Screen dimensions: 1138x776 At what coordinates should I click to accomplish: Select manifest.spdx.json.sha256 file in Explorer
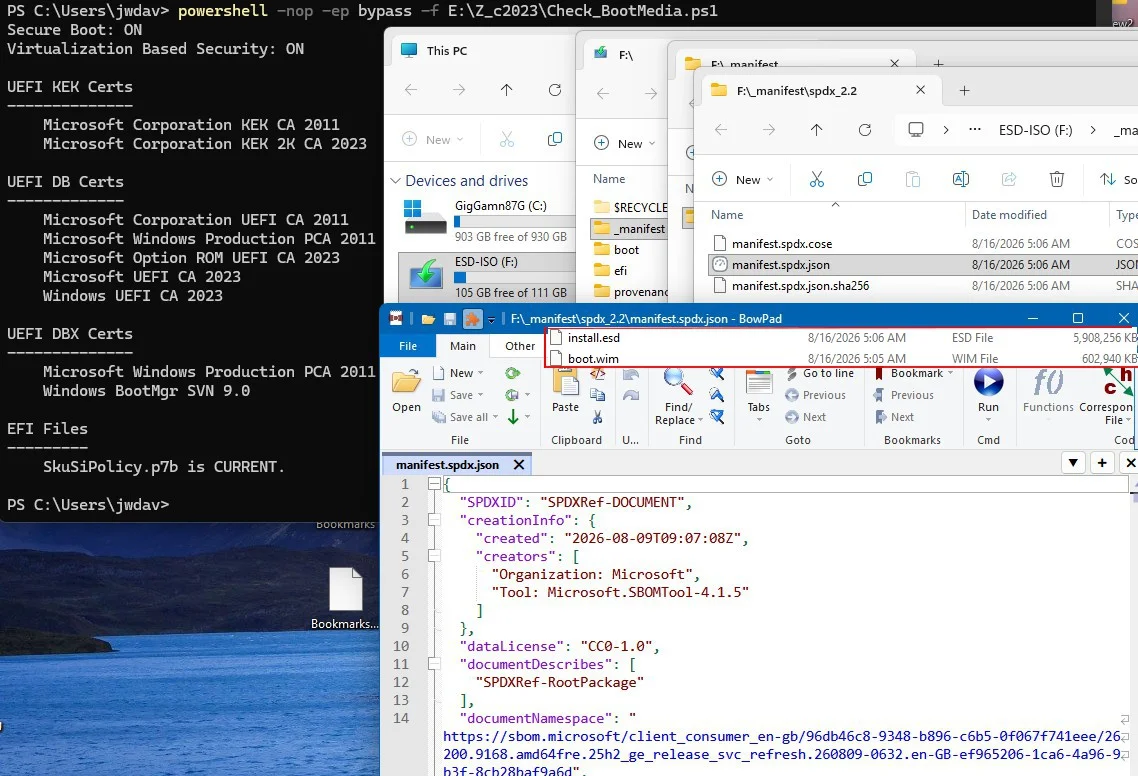pyautogui.click(x=800, y=286)
